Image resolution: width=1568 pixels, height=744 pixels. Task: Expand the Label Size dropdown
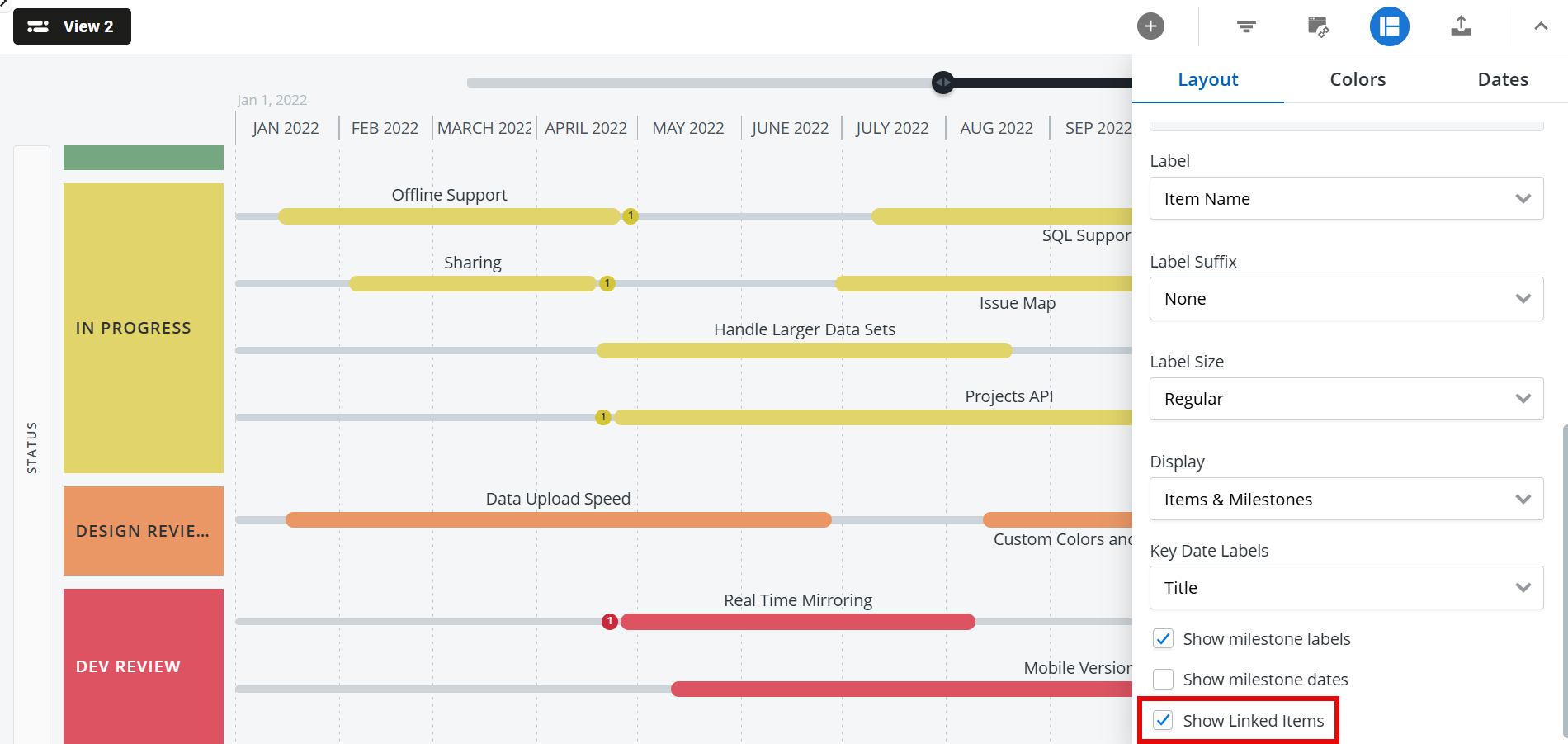(1346, 399)
